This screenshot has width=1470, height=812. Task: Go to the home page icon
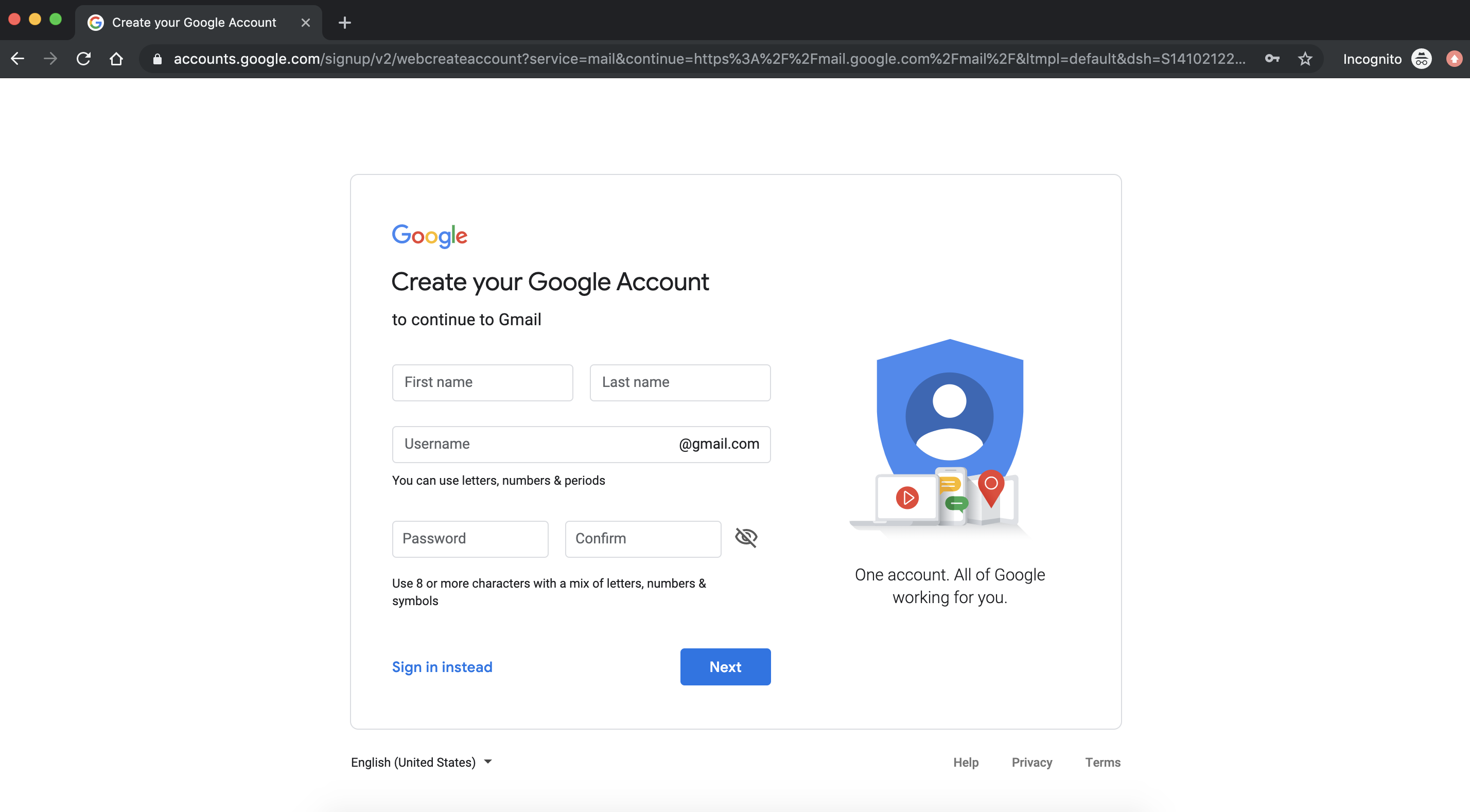(x=116, y=59)
